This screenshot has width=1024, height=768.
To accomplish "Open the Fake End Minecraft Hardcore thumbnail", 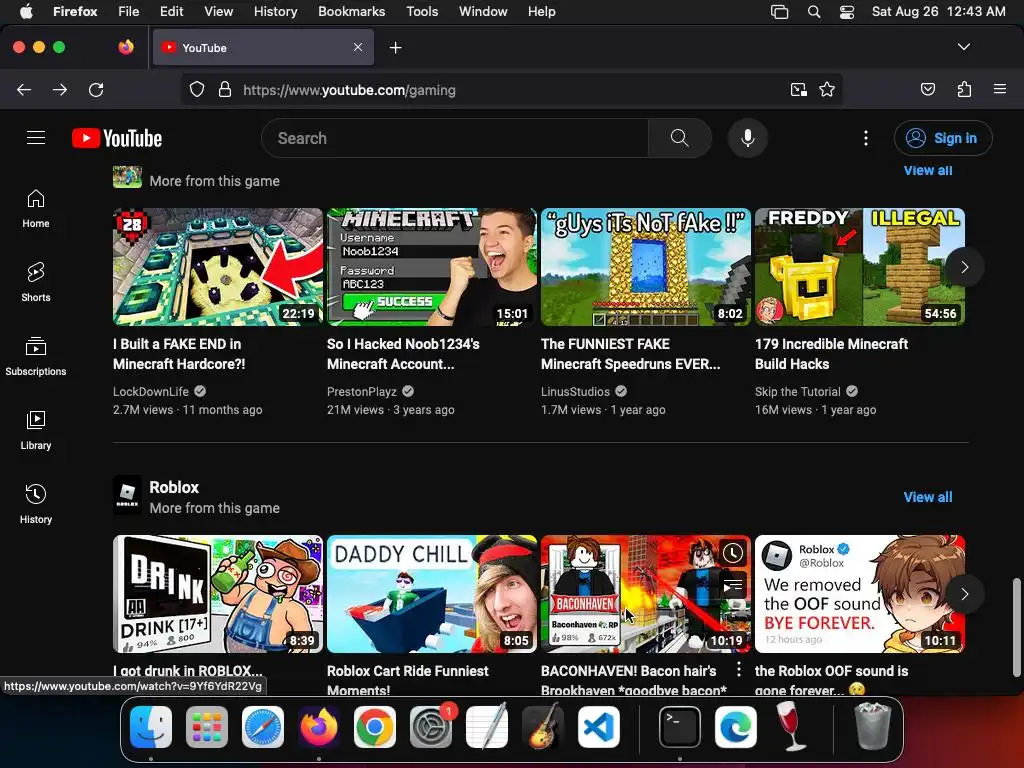I will (x=218, y=266).
